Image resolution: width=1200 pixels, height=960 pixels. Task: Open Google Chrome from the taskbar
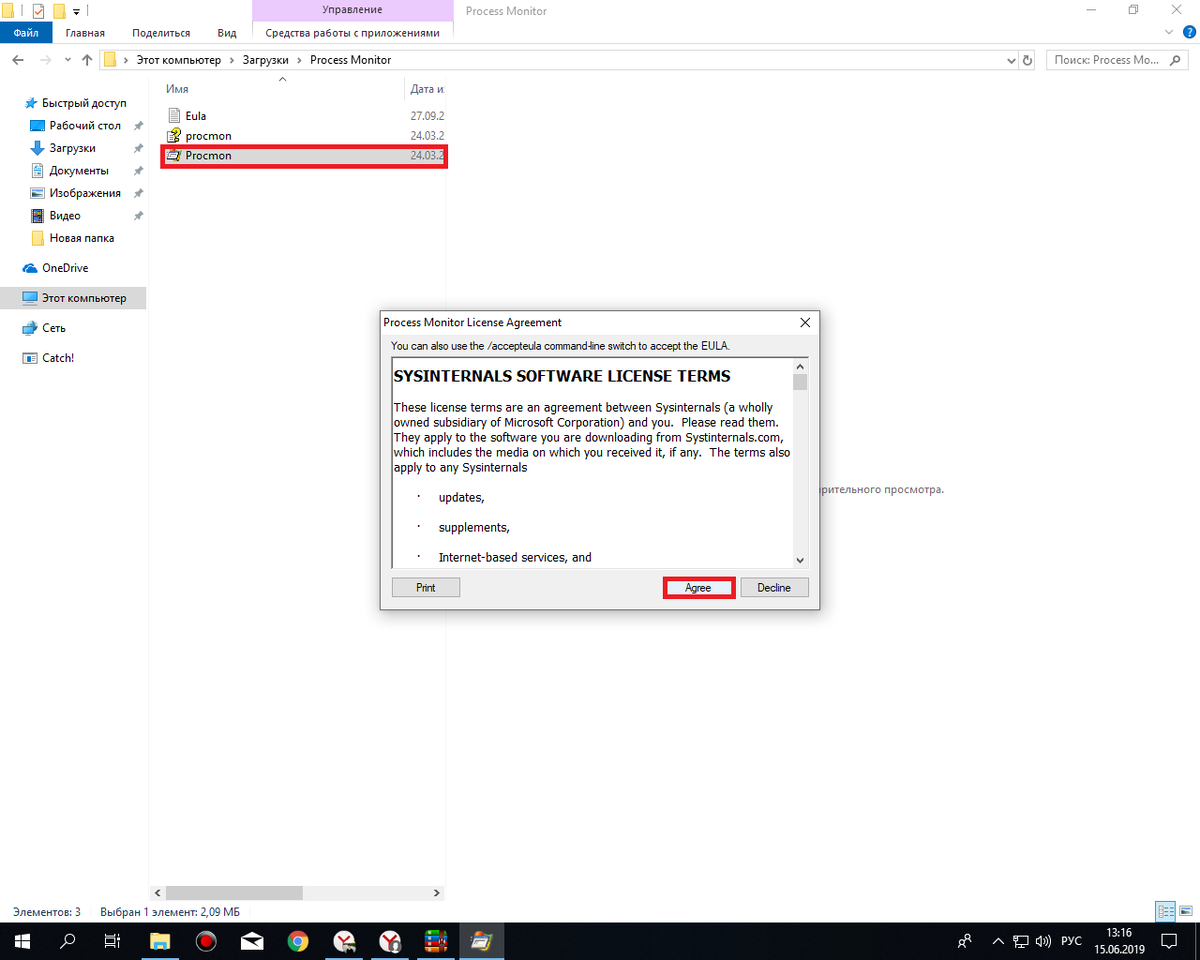tap(298, 941)
